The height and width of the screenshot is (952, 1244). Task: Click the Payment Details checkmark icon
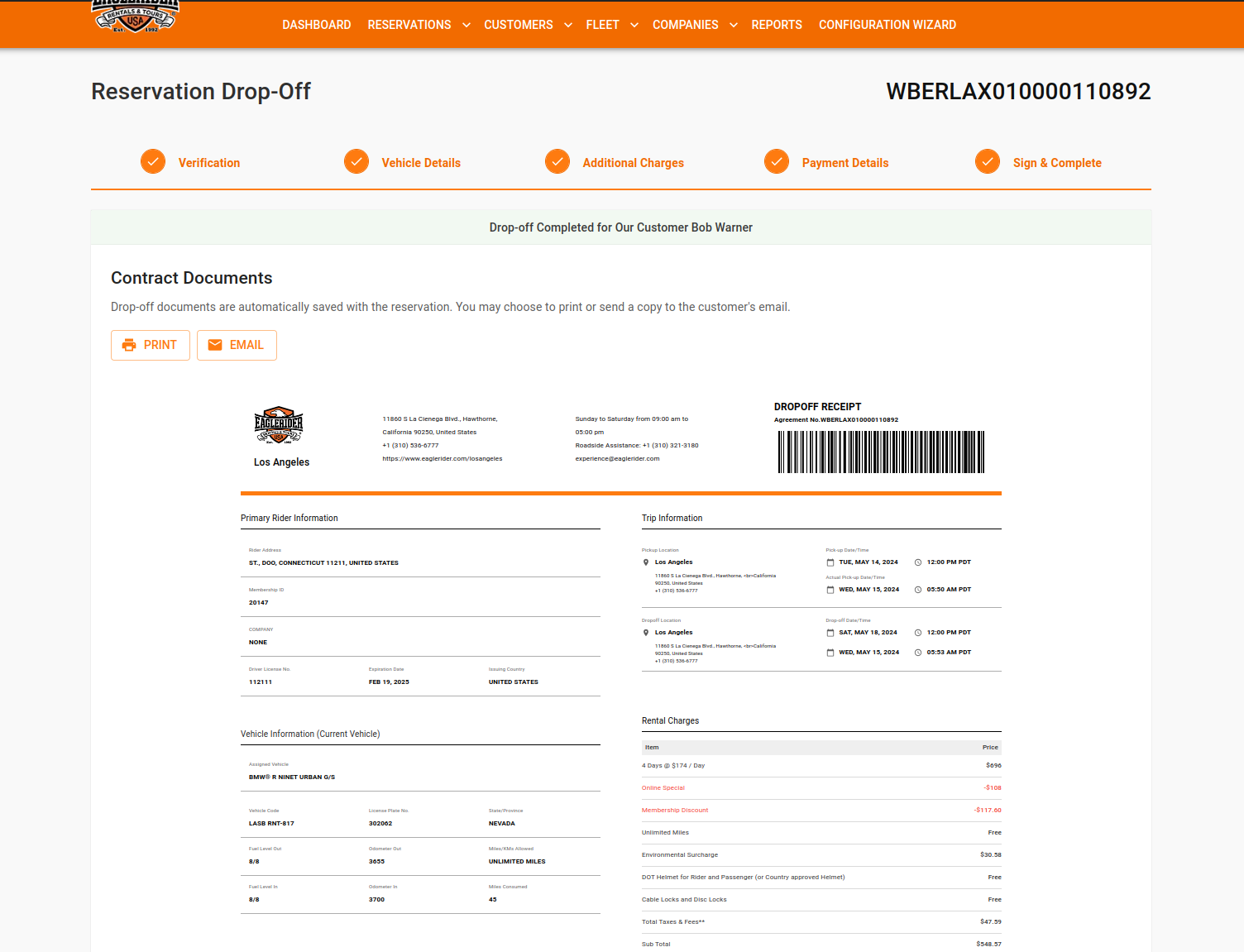click(x=777, y=162)
